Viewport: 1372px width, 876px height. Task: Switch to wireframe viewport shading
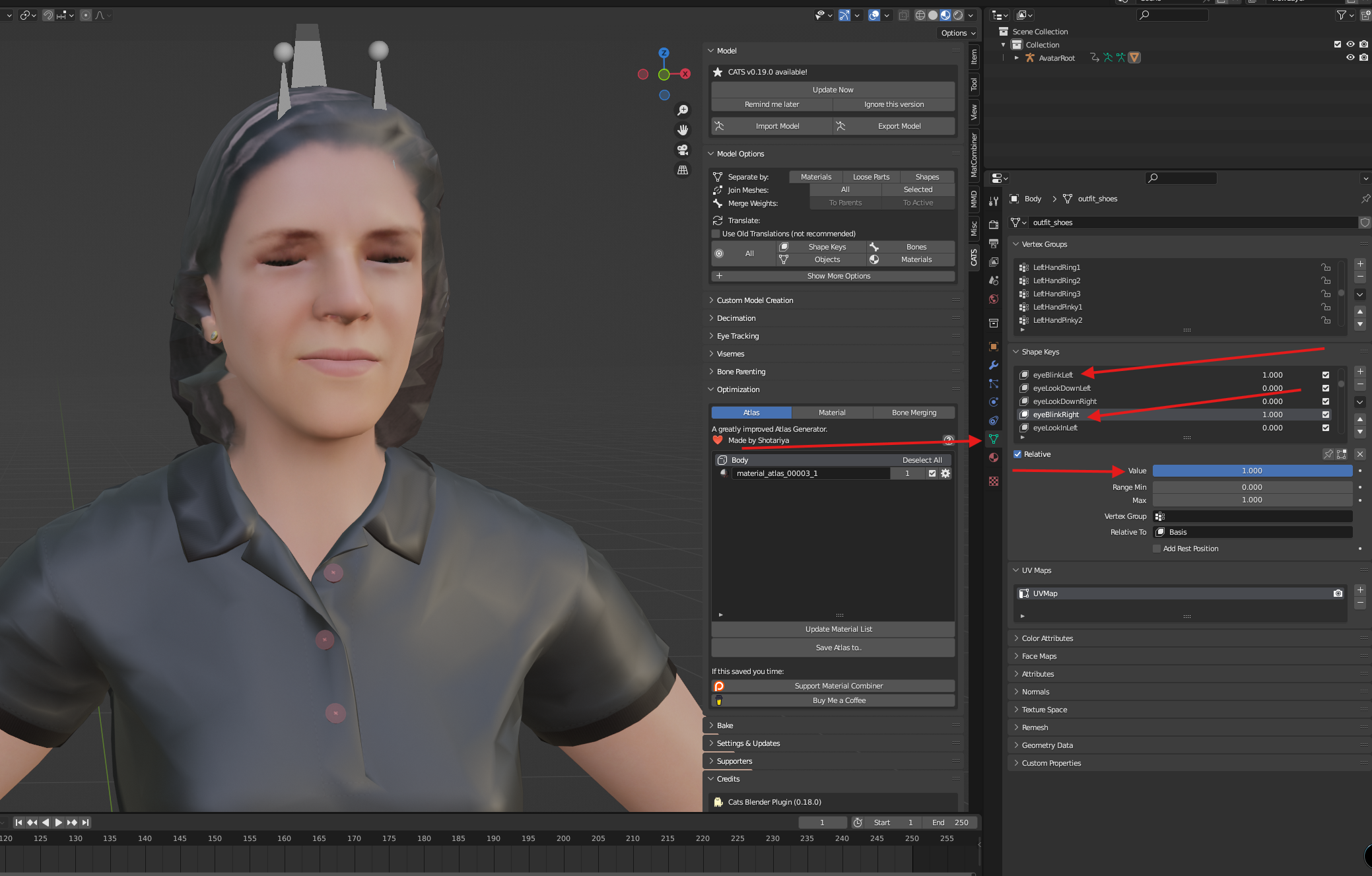click(x=920, y=15)
